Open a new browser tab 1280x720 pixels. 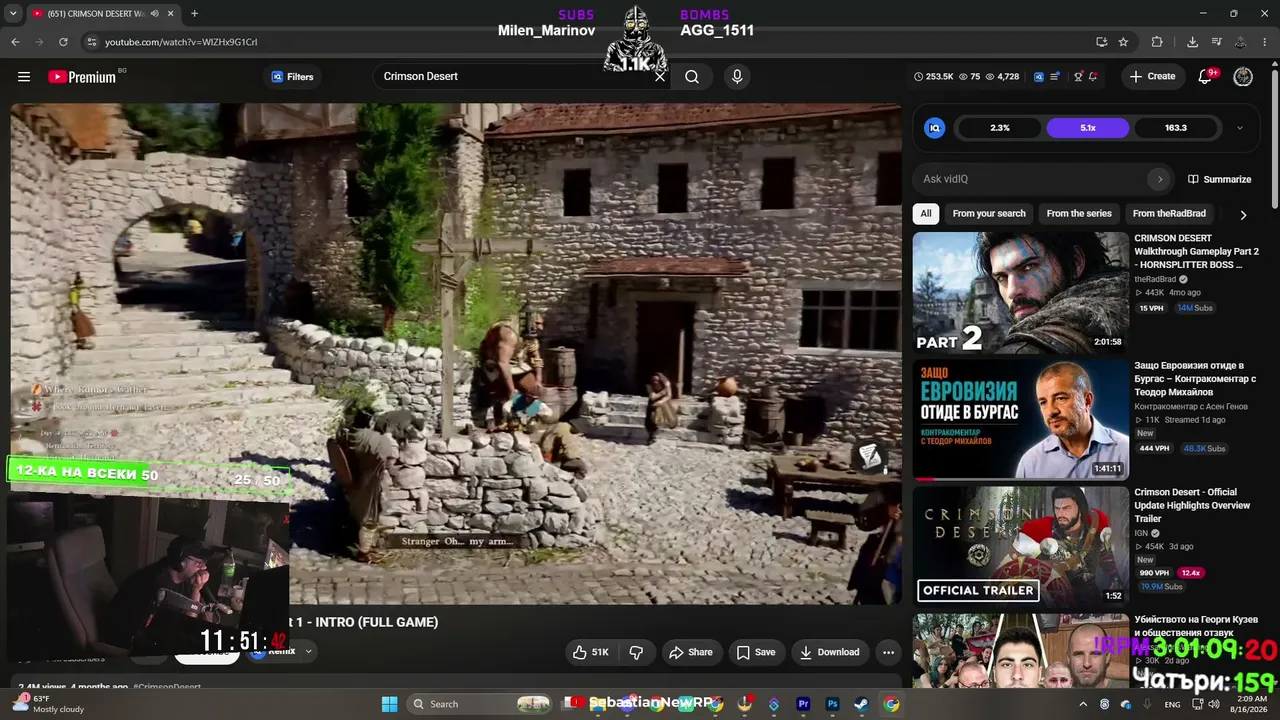(x=194, y=14)
